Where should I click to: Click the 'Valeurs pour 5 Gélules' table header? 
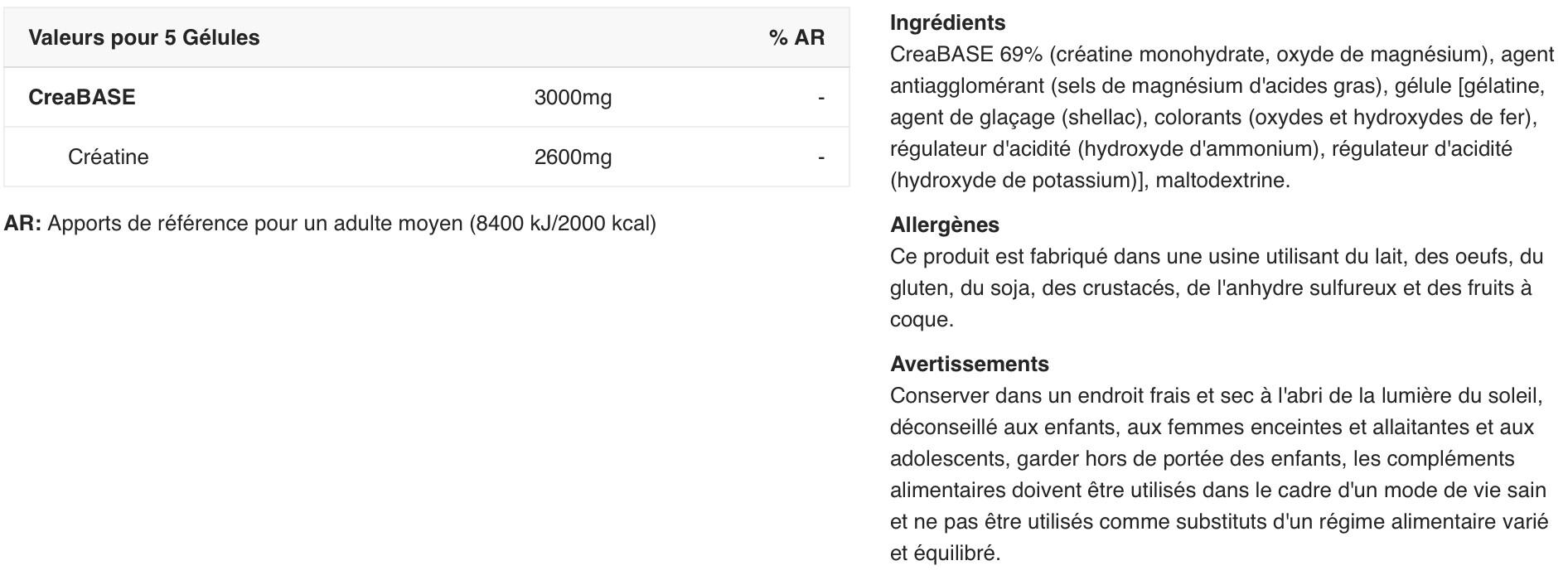(143, 38)
